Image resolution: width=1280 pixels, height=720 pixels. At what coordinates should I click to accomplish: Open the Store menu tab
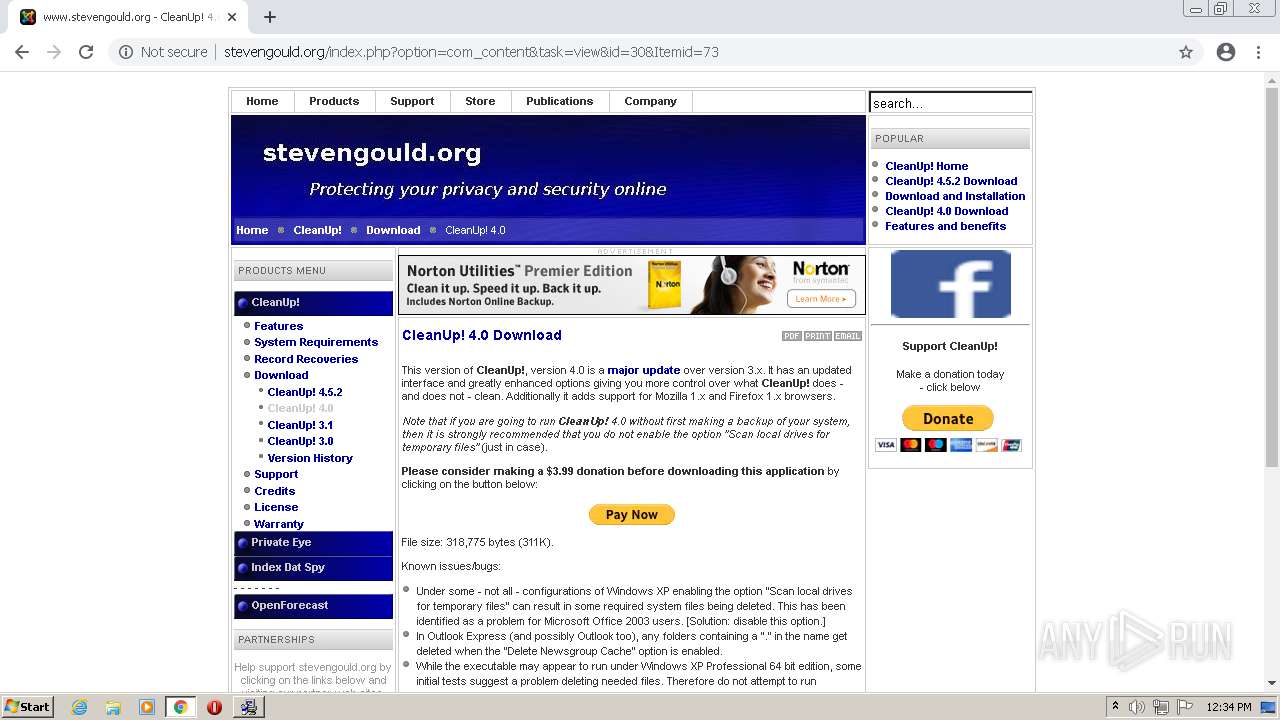(x=480, y=101)
